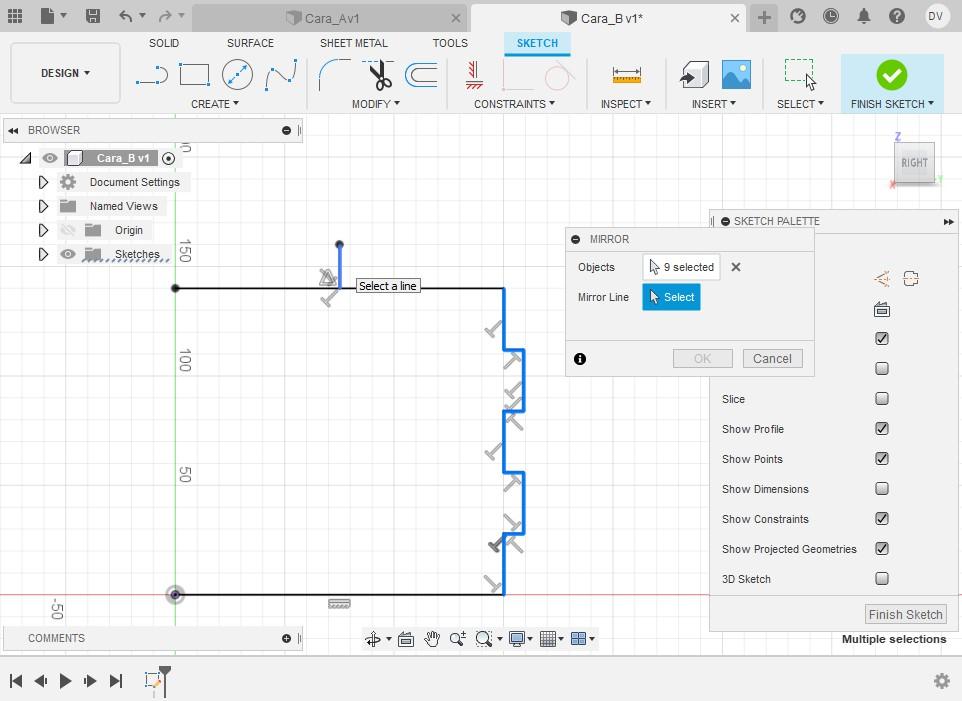962x701 pixels.
Task: Expand the Origin tree node
Action: coord(43,230)
